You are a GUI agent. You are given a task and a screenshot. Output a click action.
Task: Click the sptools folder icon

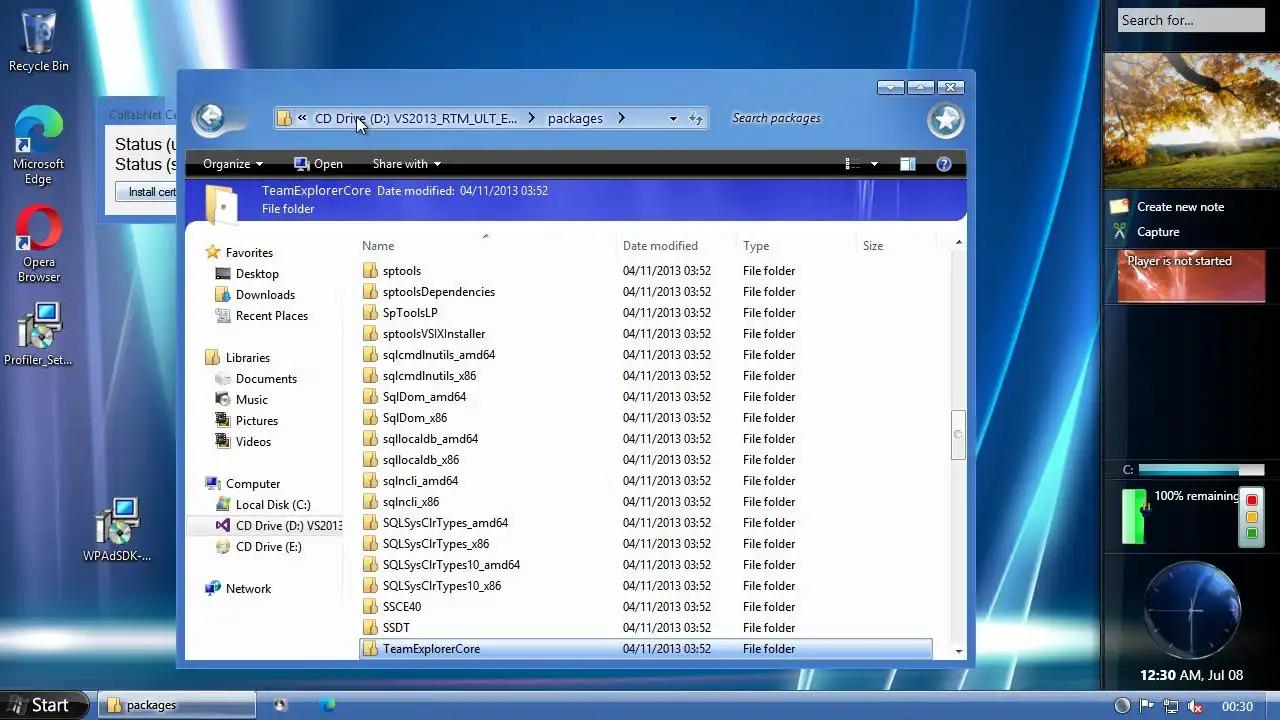(x=370, y=271)
